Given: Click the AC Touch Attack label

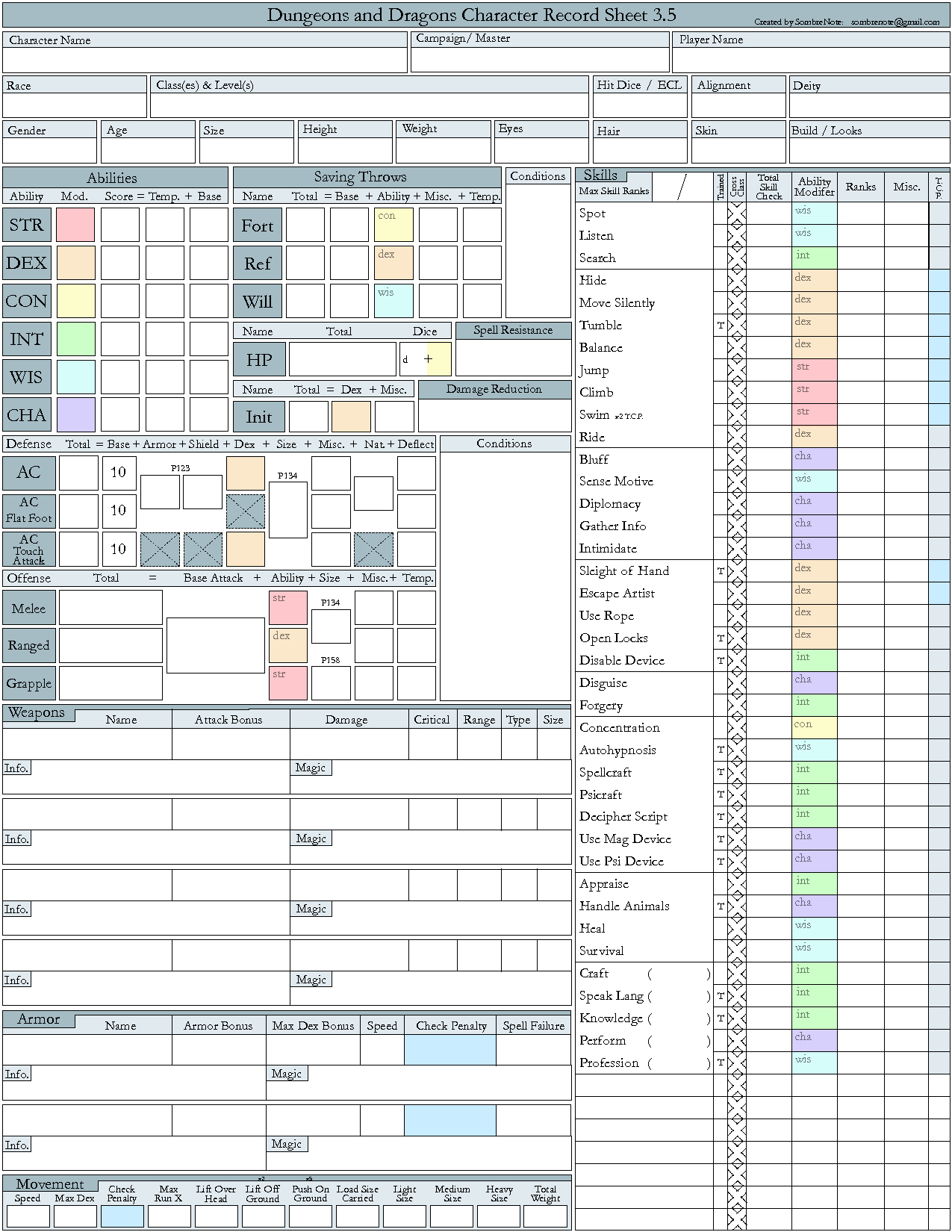Looking at the screenshot, I should tap(28, 549).
